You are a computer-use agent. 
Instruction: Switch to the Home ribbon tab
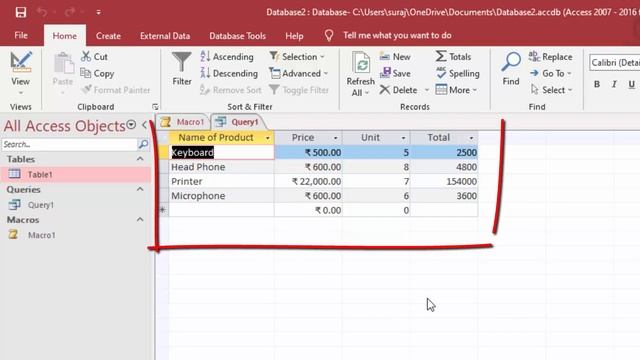pos(64,36)
